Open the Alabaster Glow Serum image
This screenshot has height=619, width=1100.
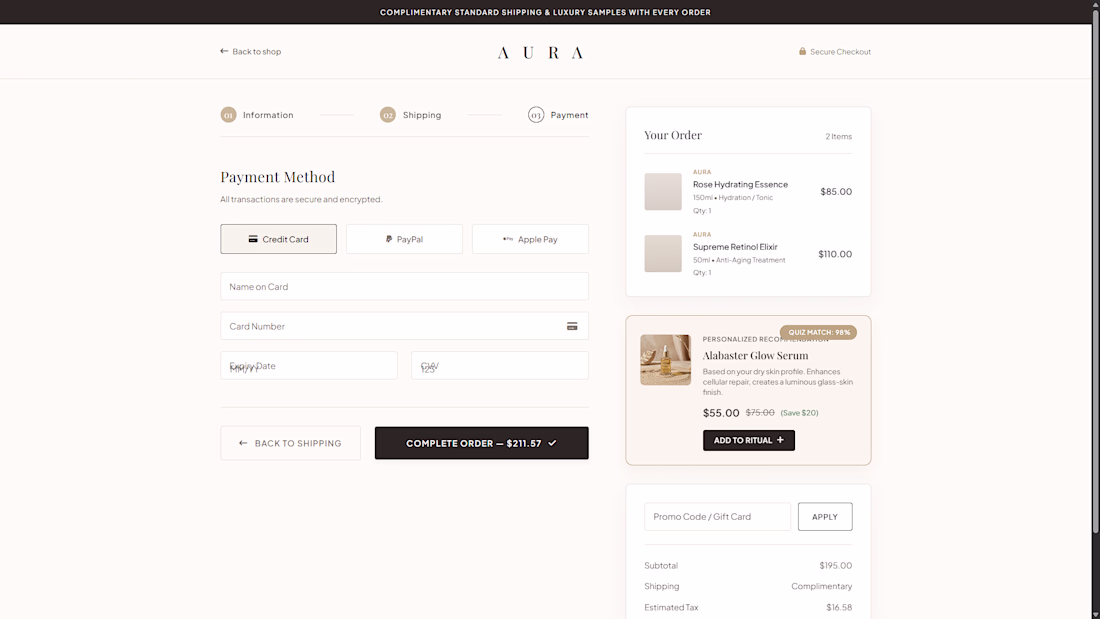click(x=665, y=360)
